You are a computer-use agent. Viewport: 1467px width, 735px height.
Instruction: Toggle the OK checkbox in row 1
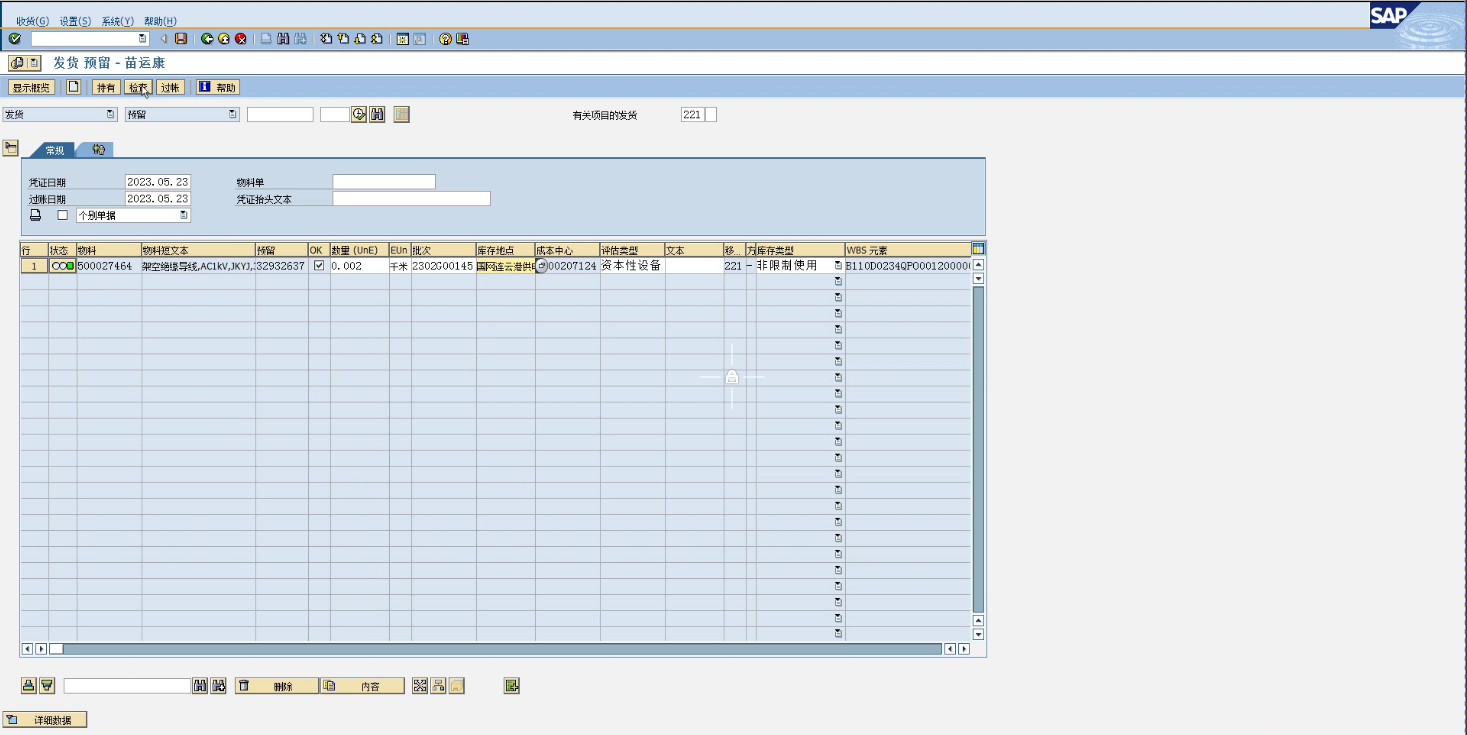[x=319, y=266]
